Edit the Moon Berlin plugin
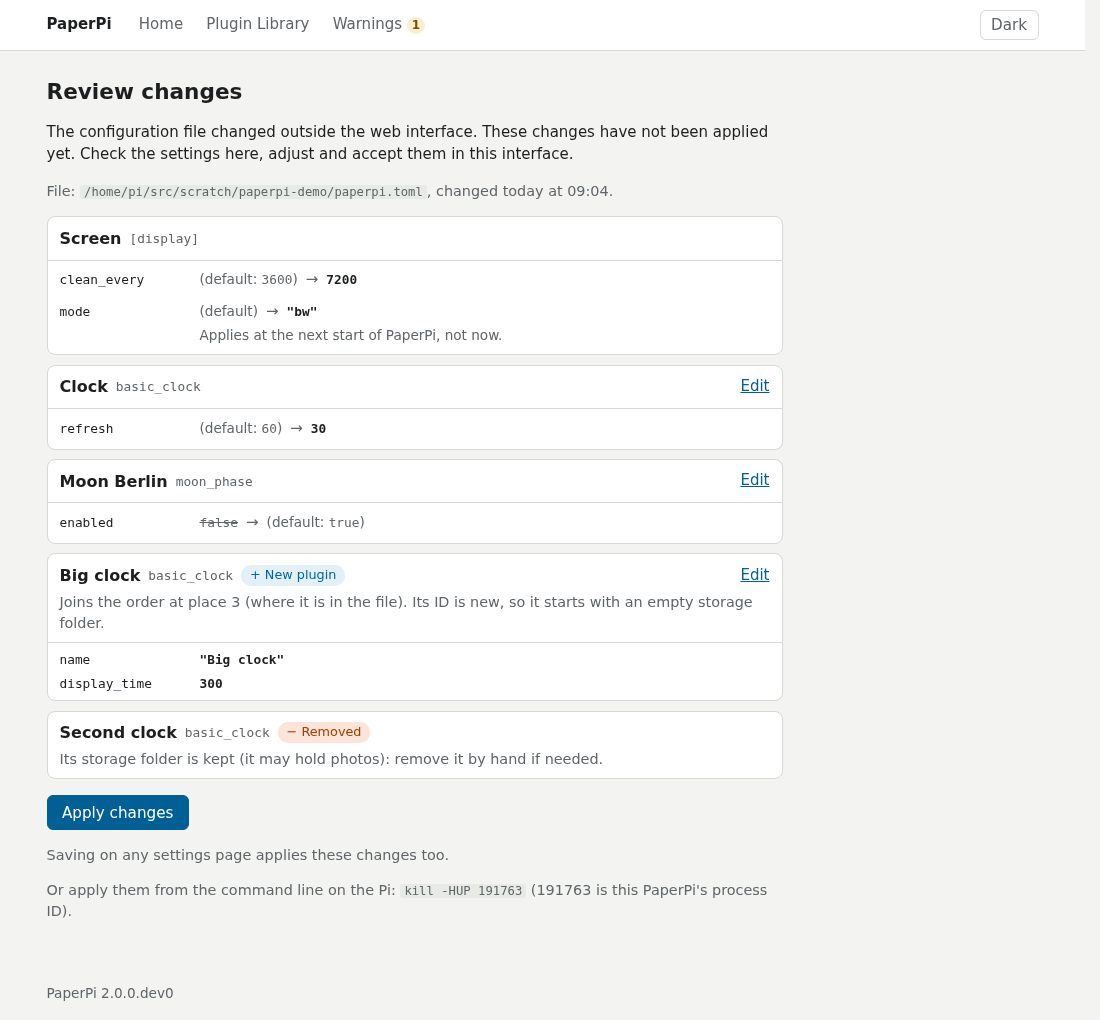1100x1020 pixels. pyautogui.click(x=755, y=480)
